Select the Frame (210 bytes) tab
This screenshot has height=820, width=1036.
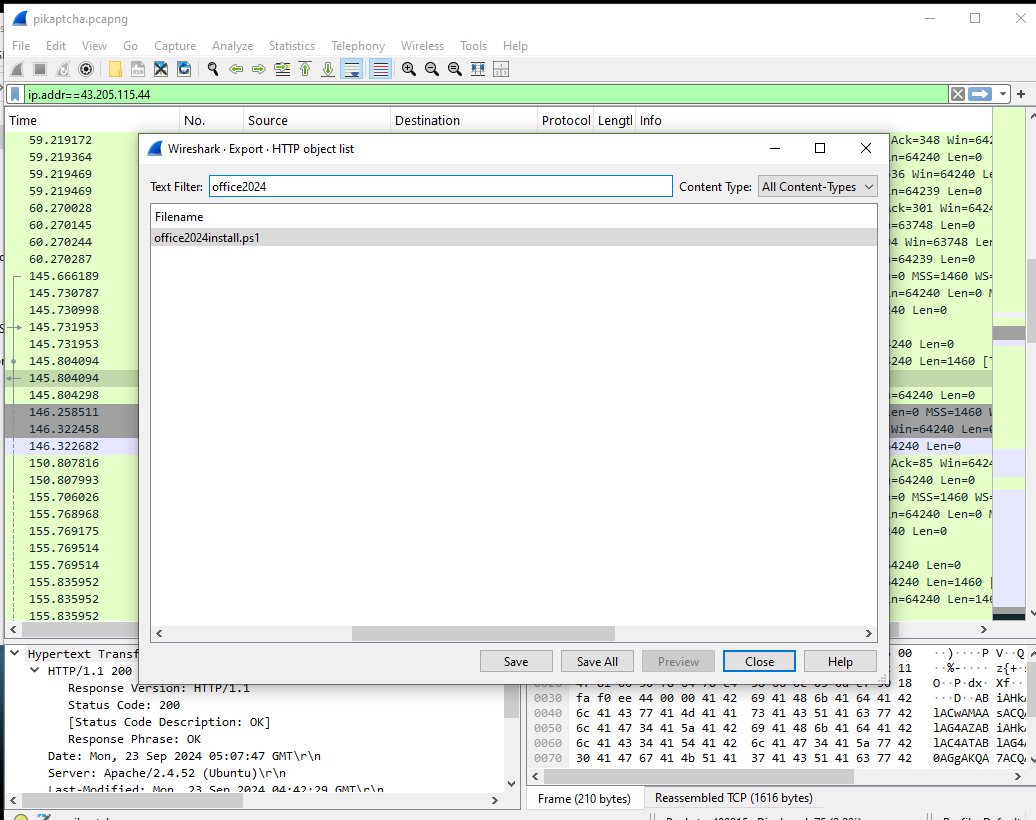(x=584, y=798)
